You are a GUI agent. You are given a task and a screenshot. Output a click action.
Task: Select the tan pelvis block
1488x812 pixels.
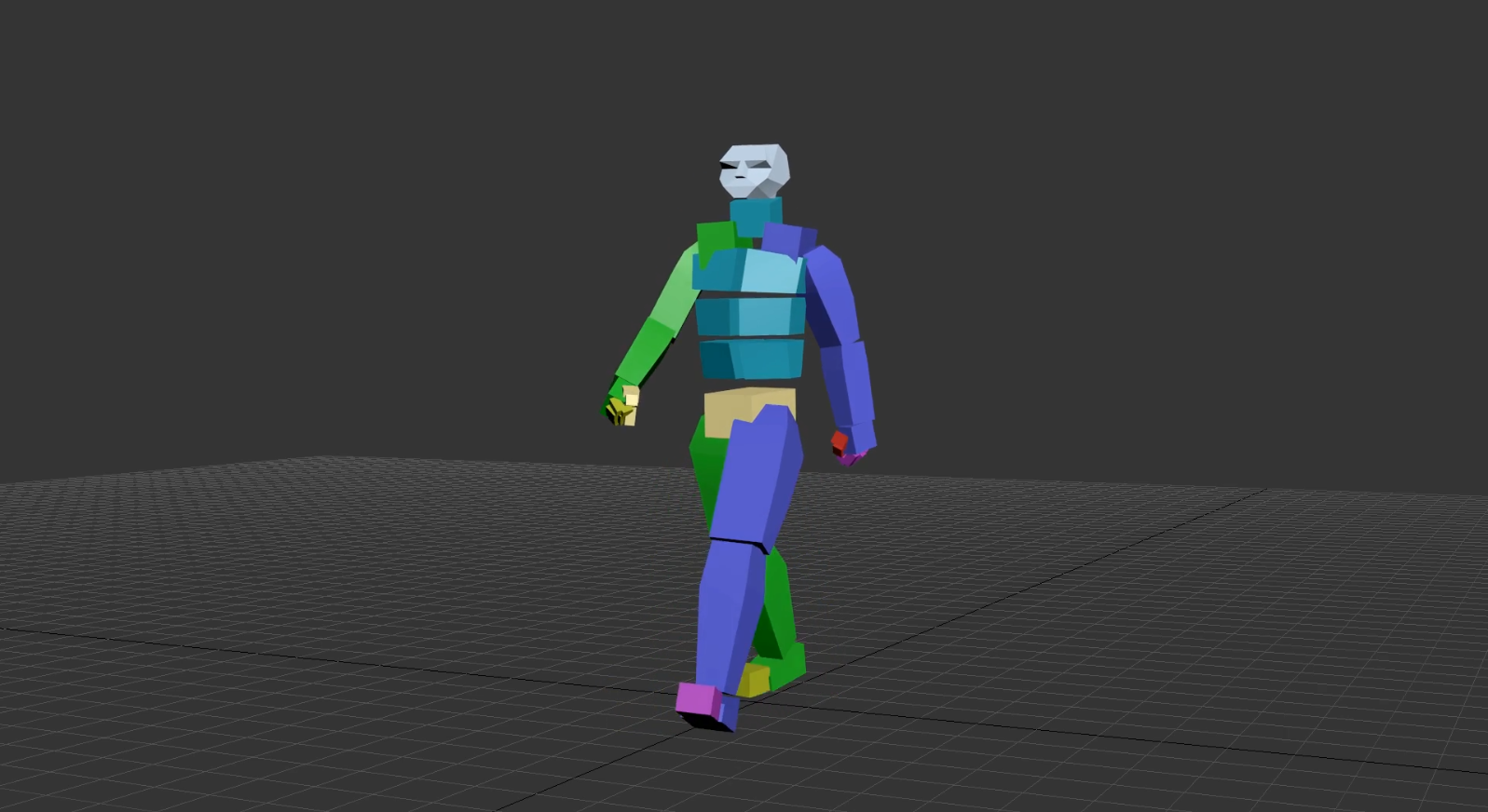[x=743, y=413]
